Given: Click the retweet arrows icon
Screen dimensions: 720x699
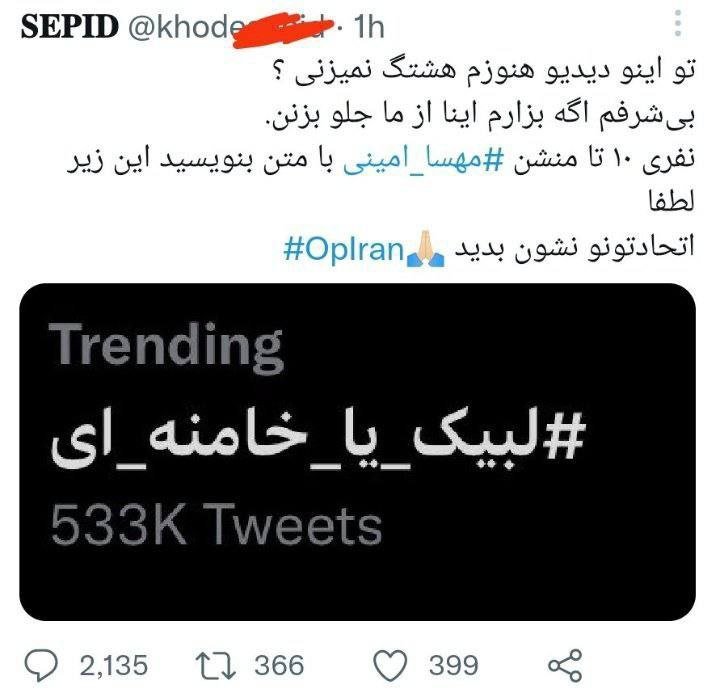Looking at the screenshot, I should [216, 664].
